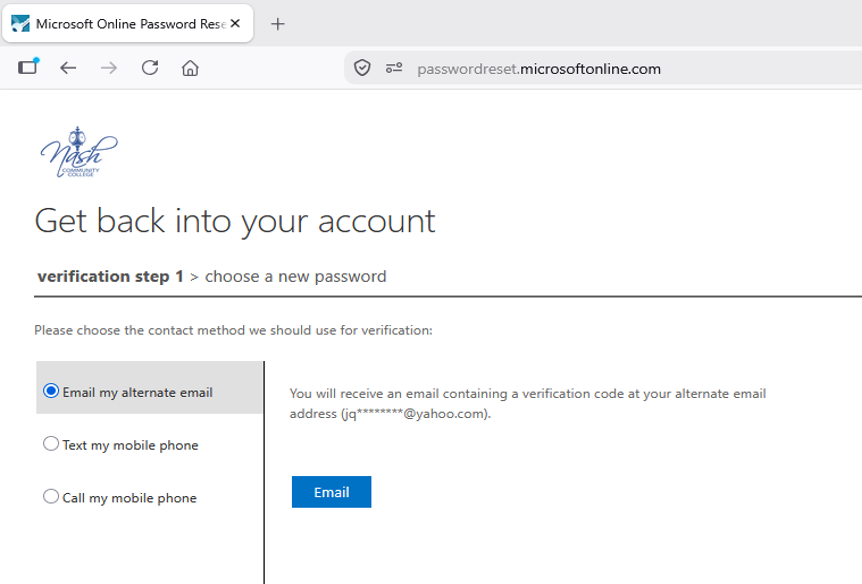Screen dimensions: 862x584
Task: Click the forward navigation arrow
Action: [x=109, y=68]
